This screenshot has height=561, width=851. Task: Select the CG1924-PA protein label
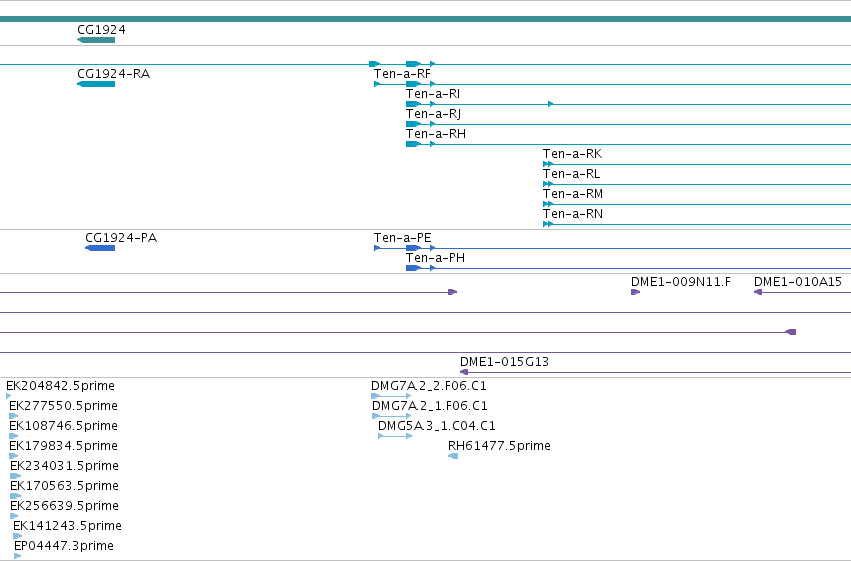coord(121,238)
